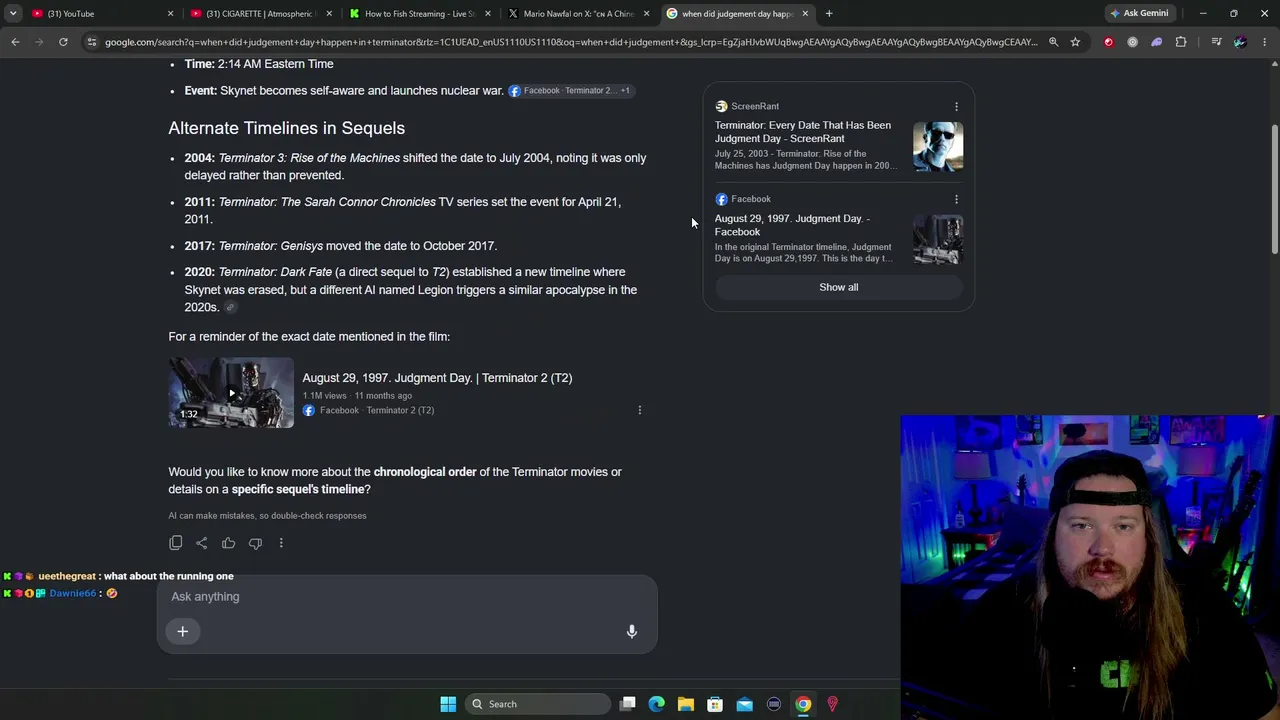Open options for the Facebook source card
The height and width of the screenshot is (720, 1280).
[x=956, y=199]
